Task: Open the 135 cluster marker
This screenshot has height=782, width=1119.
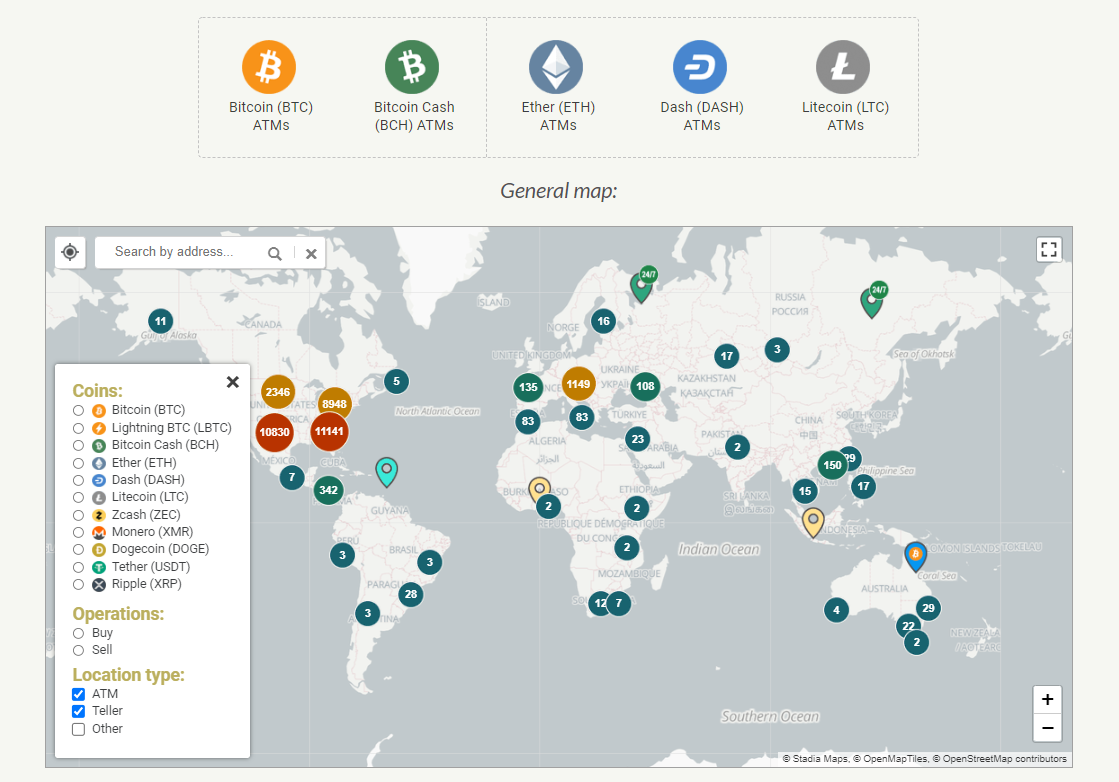Action: click(x=528, y=387)
